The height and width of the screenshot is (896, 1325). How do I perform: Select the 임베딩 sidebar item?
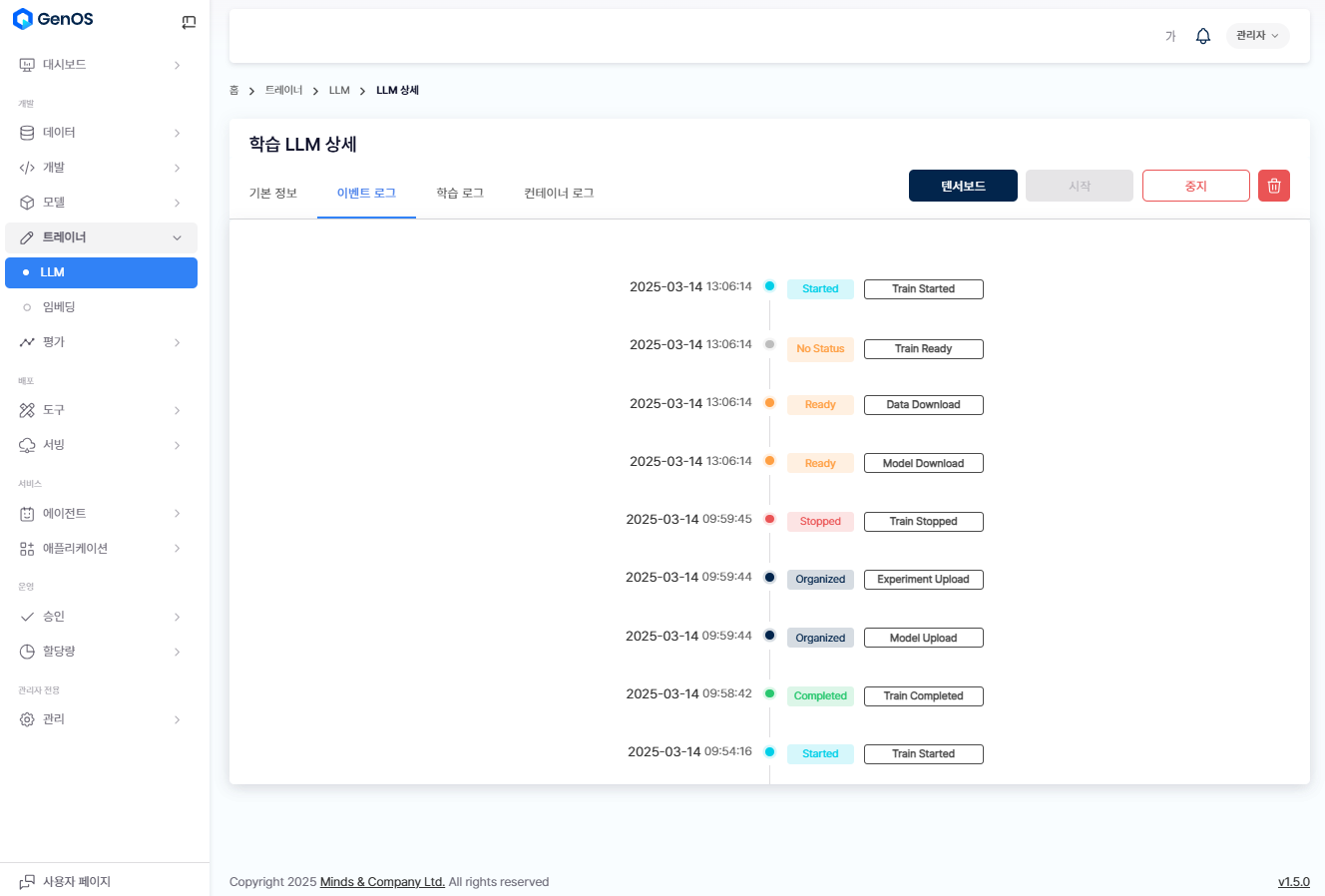(x=59, y=307)
